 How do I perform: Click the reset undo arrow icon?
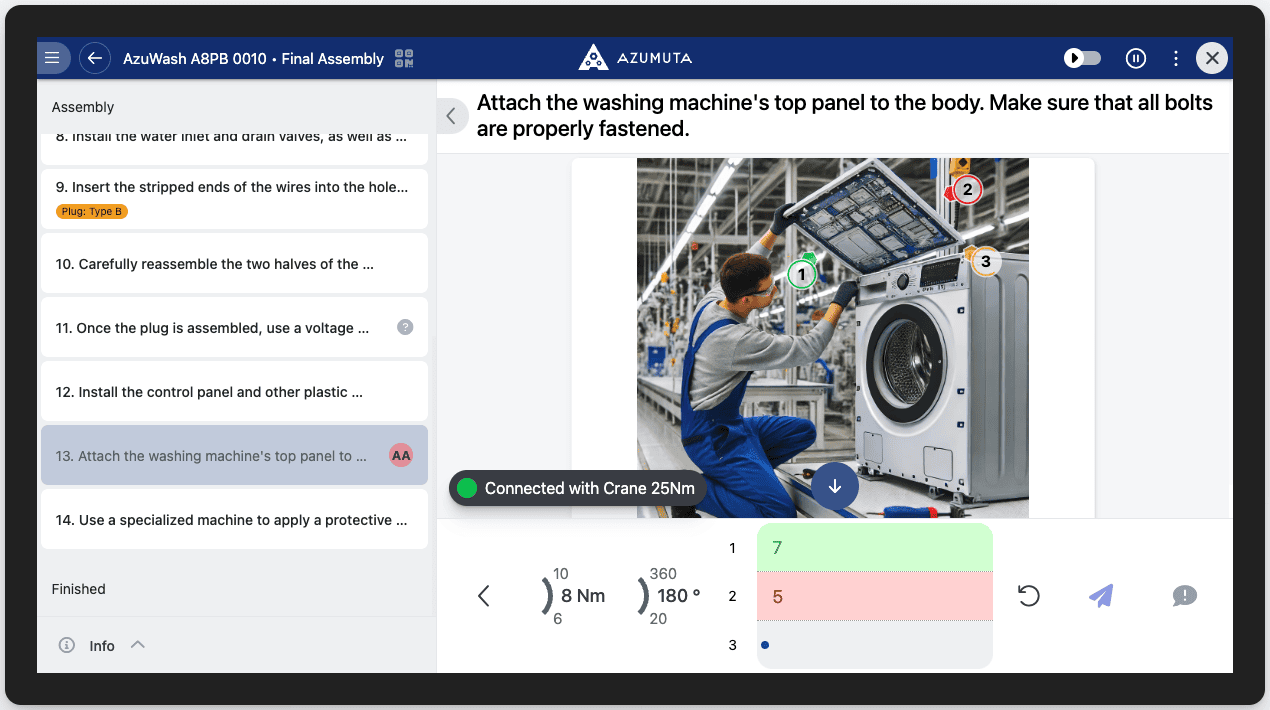(x=1028, y=596)
